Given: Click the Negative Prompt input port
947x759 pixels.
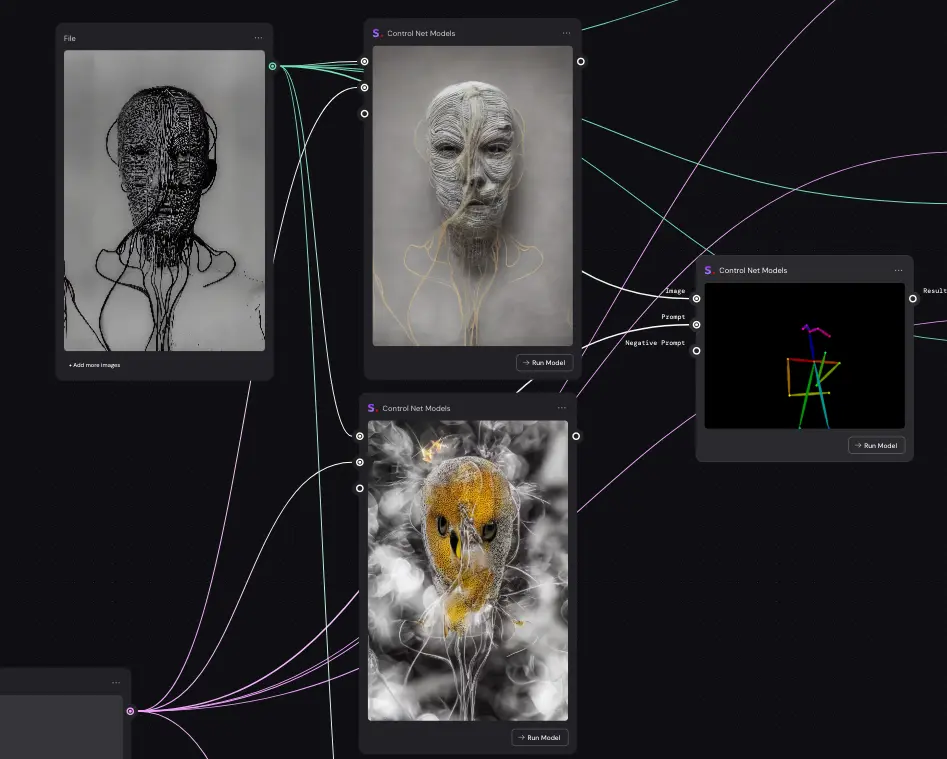Looking at the screenshot, I should click(x=697, y=350).
